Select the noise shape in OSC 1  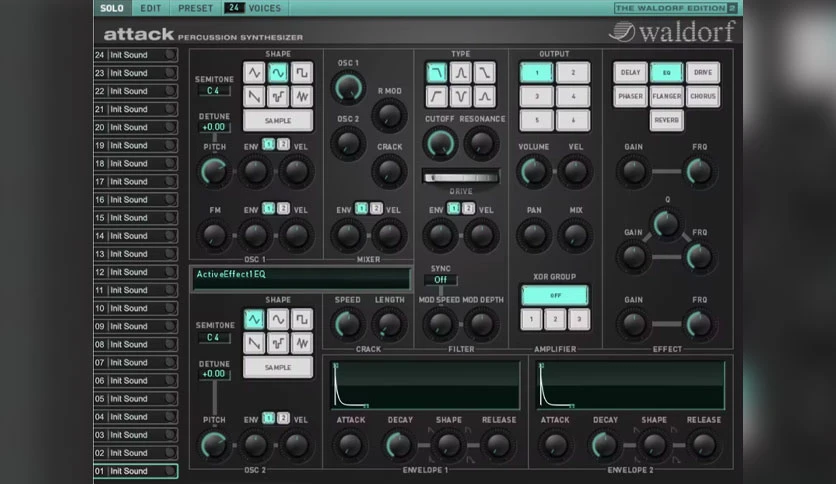[302, 96]
